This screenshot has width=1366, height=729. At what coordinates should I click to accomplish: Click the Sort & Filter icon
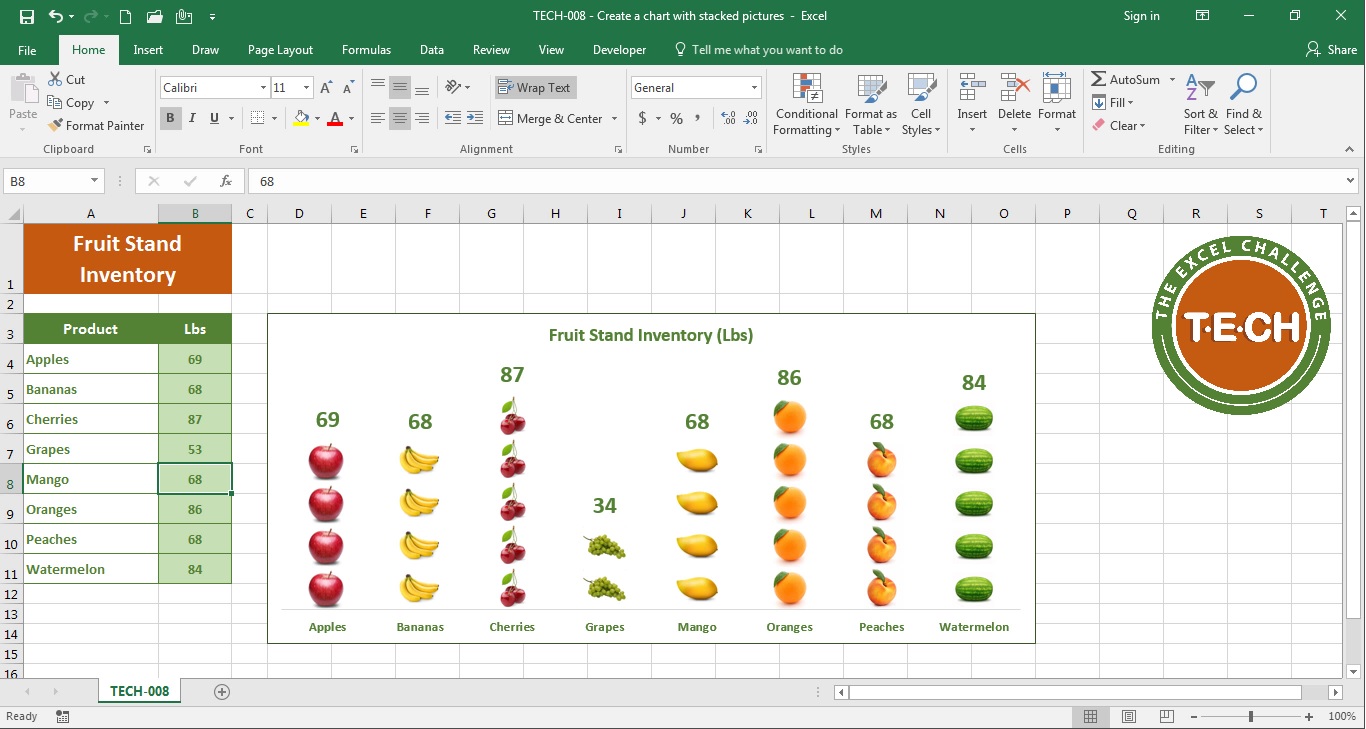pyautogui.click(x=1199, y=89)
